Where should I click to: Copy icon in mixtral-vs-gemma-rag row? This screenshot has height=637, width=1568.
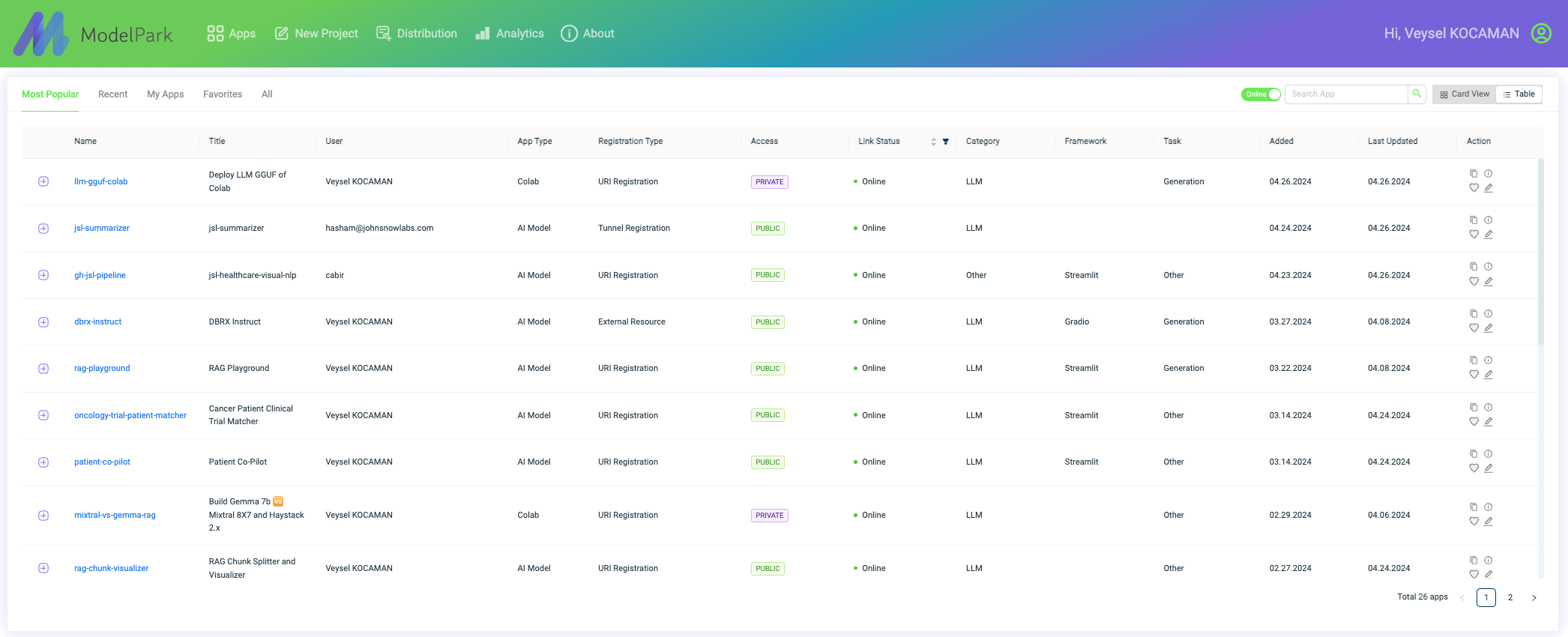coord(1474,507)
